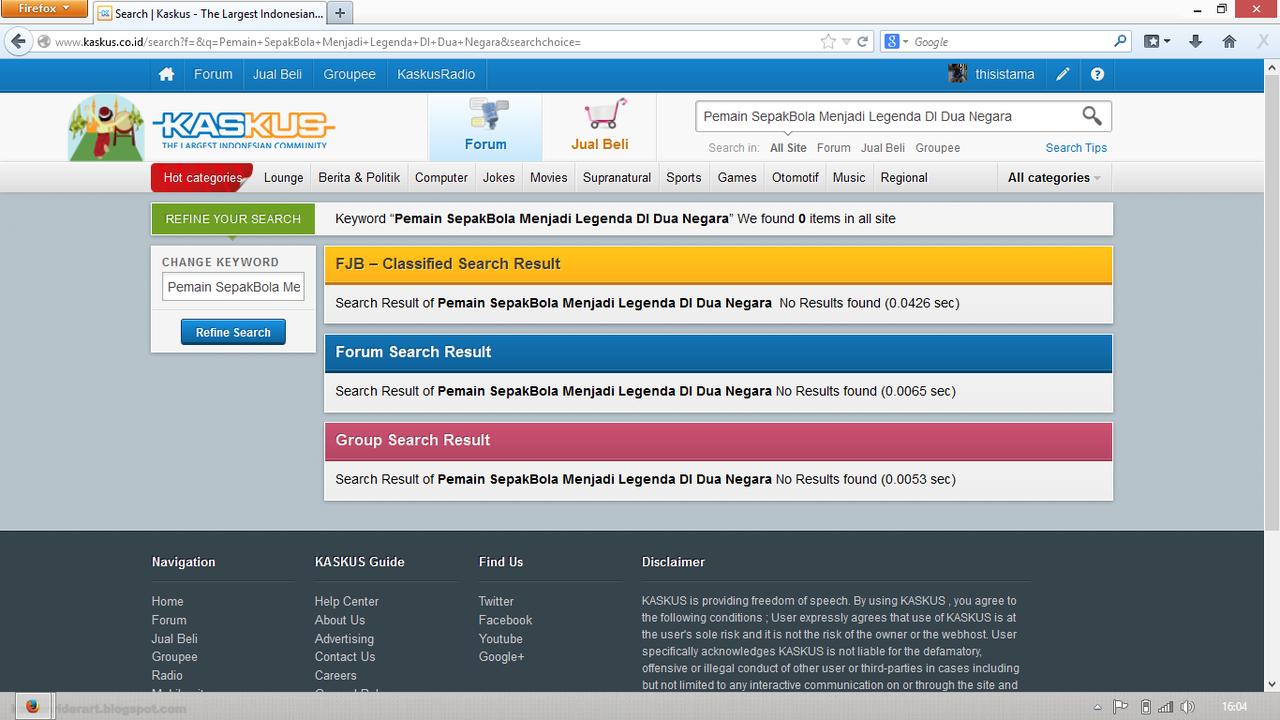Image resolution: width=1280 pixels, height=720 pixels.
Task: Open the bookmarks menu toolbar icon
Action: pos(1156,42)
